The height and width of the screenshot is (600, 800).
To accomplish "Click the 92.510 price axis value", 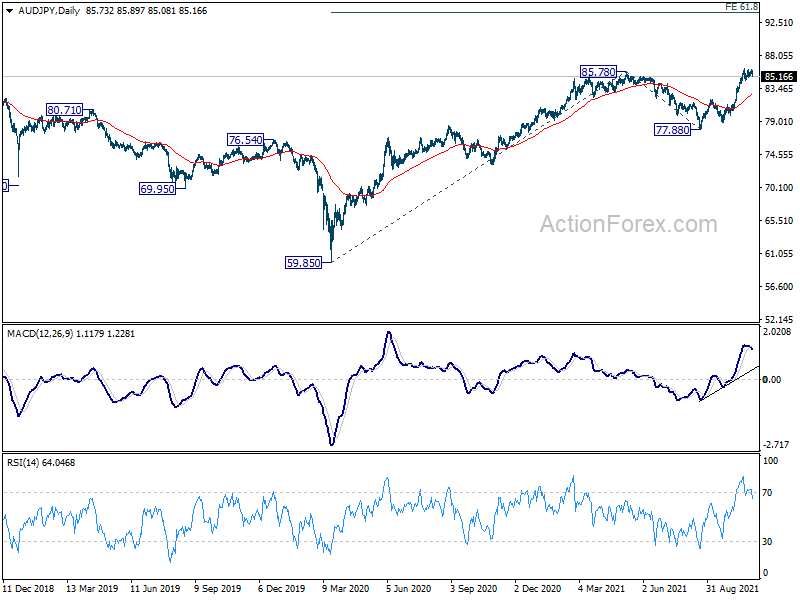I will click(x=778, y=20).
